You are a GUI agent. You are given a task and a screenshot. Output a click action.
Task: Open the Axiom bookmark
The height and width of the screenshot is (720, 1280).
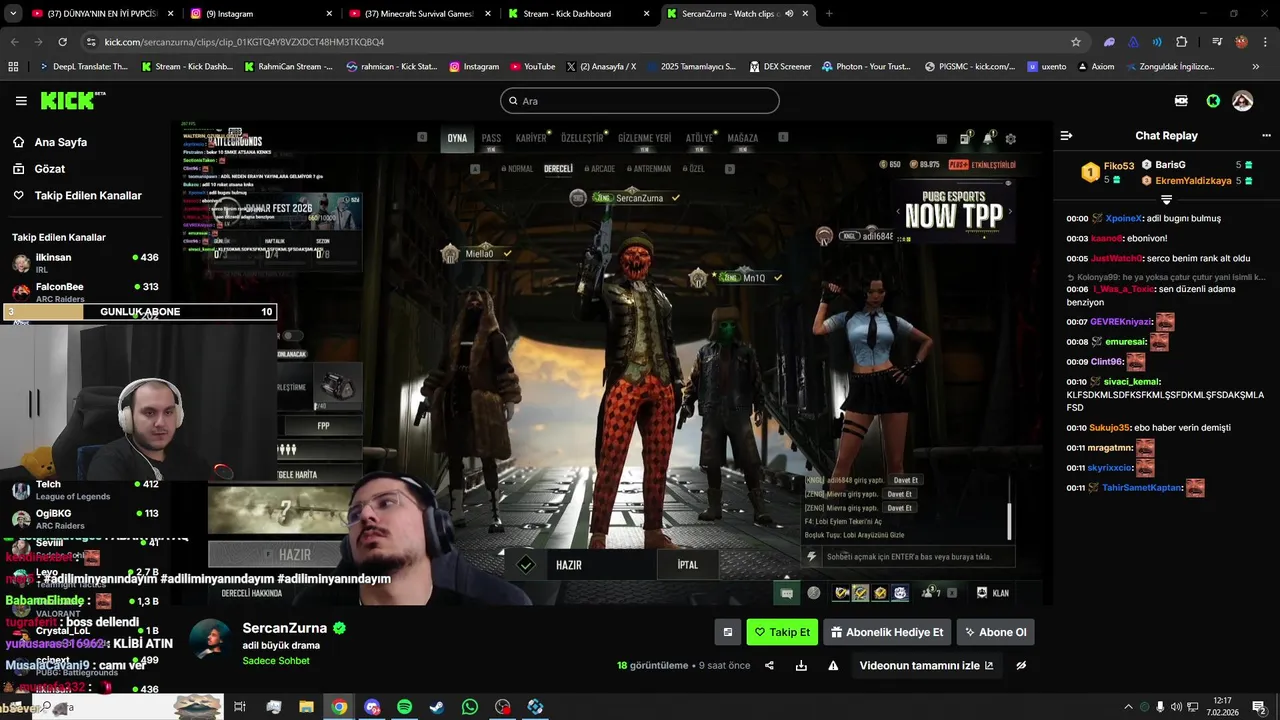click(1094, 67)
